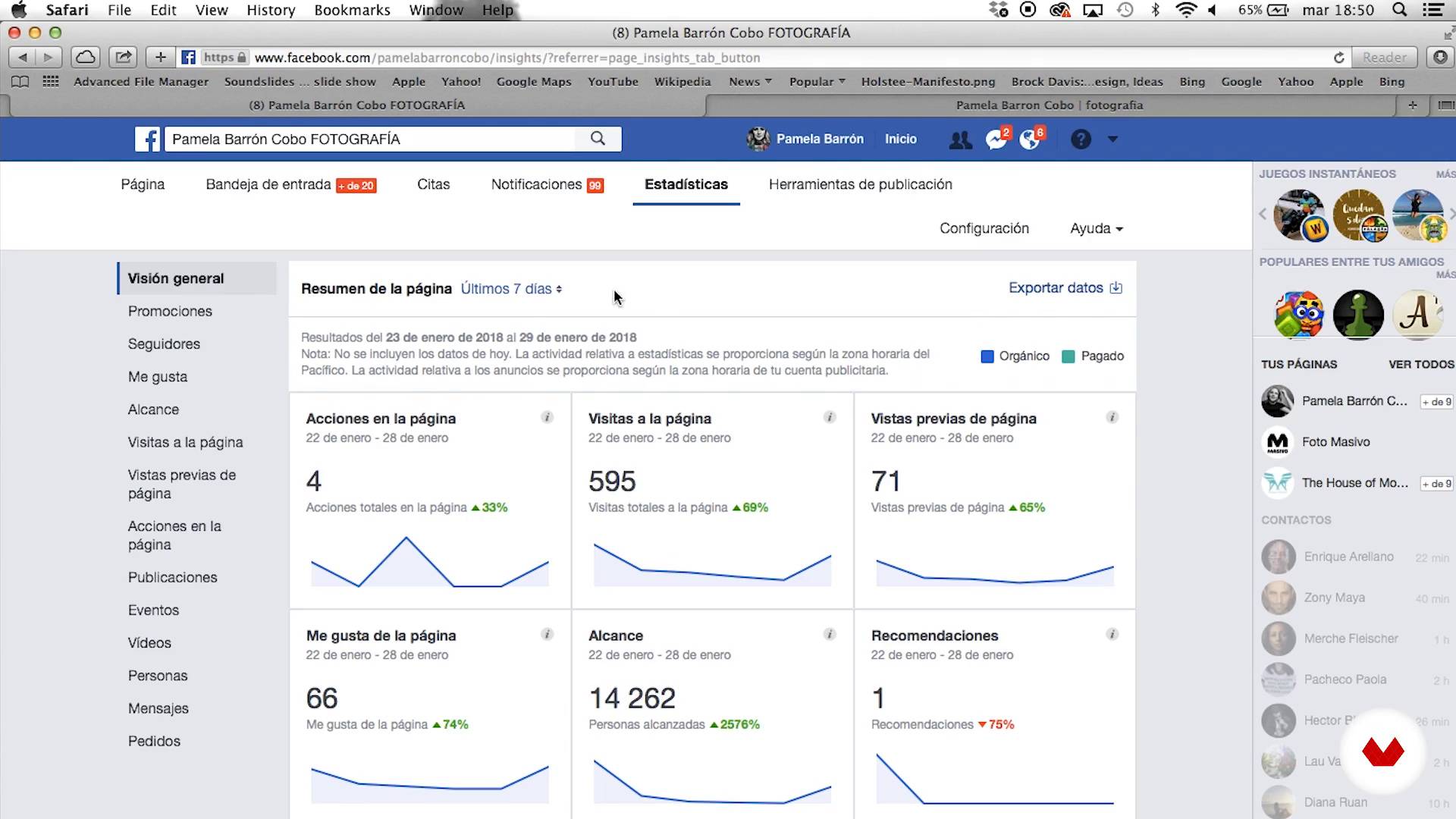Viewport: 1456px width, 819px height.
Task: Expand the account menu arrow
Action: (1112, 140)
